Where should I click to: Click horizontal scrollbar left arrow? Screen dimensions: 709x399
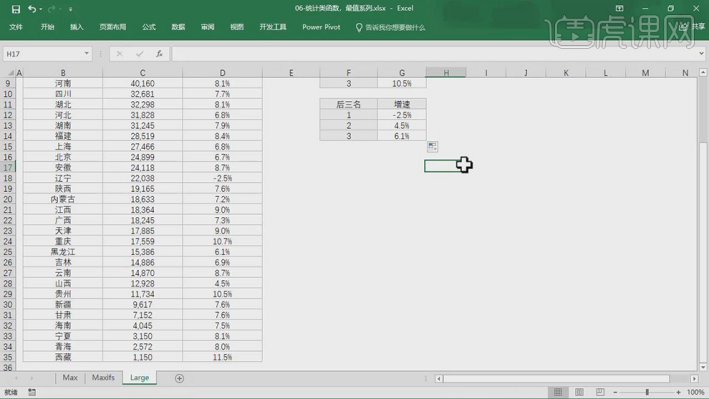(x=439, y=379)
